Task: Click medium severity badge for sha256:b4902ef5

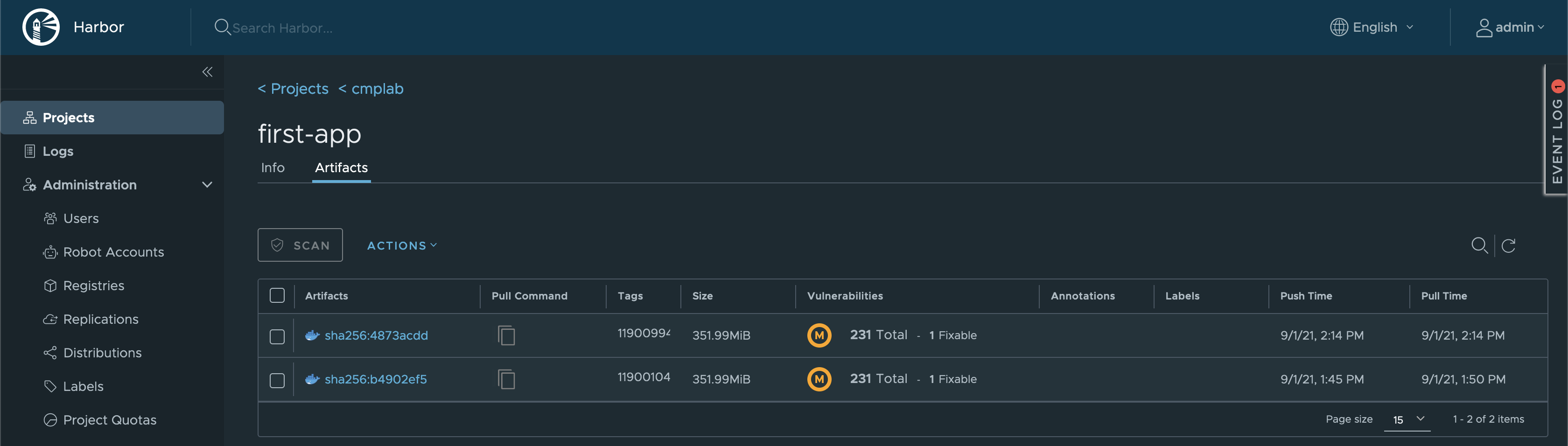Action: pos(819,379)
